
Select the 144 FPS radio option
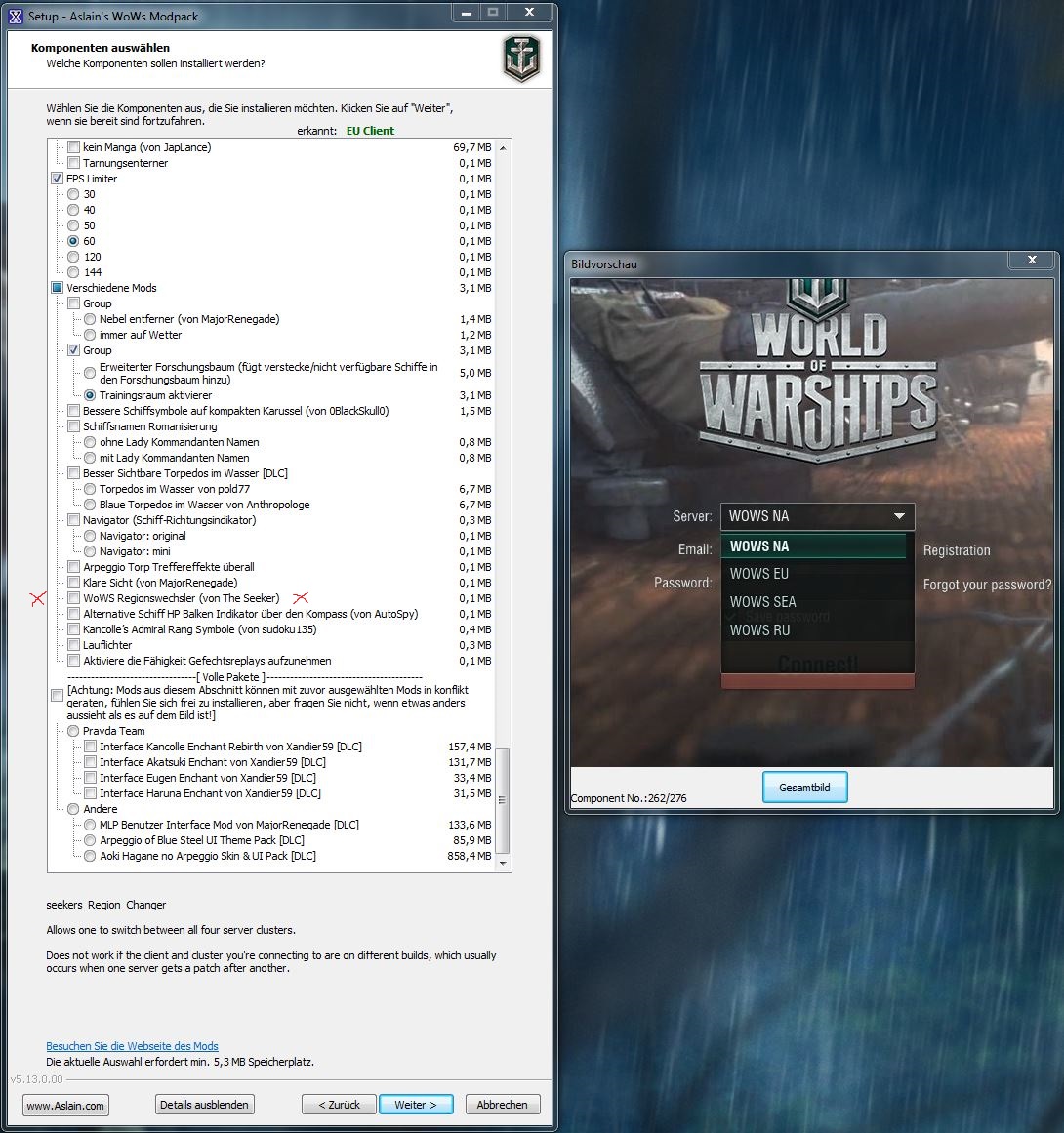(73, 272)
